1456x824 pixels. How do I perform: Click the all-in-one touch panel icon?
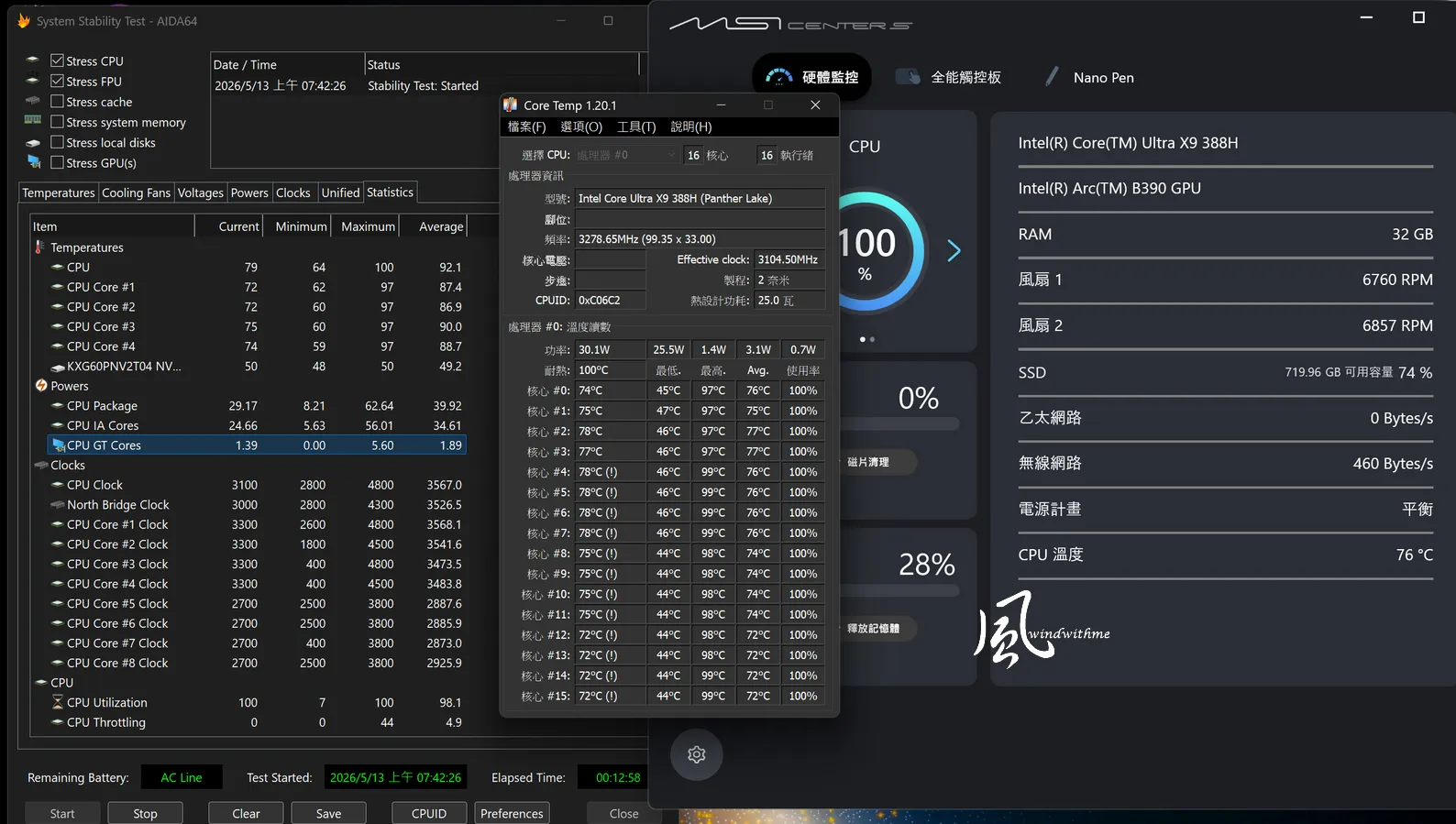[908, 77]
